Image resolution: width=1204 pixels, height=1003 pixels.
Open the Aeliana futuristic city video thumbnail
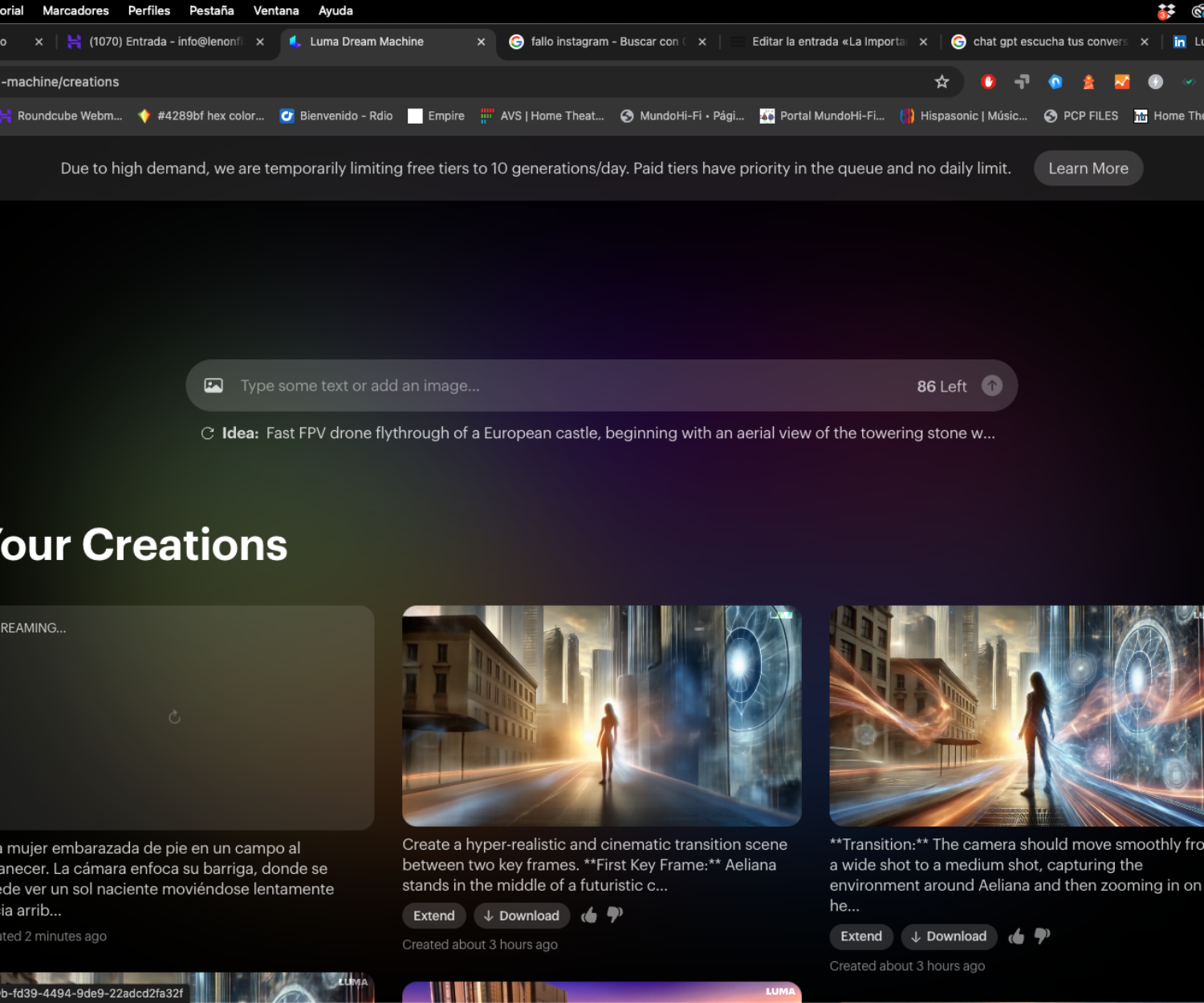click(x=601, y=716)
